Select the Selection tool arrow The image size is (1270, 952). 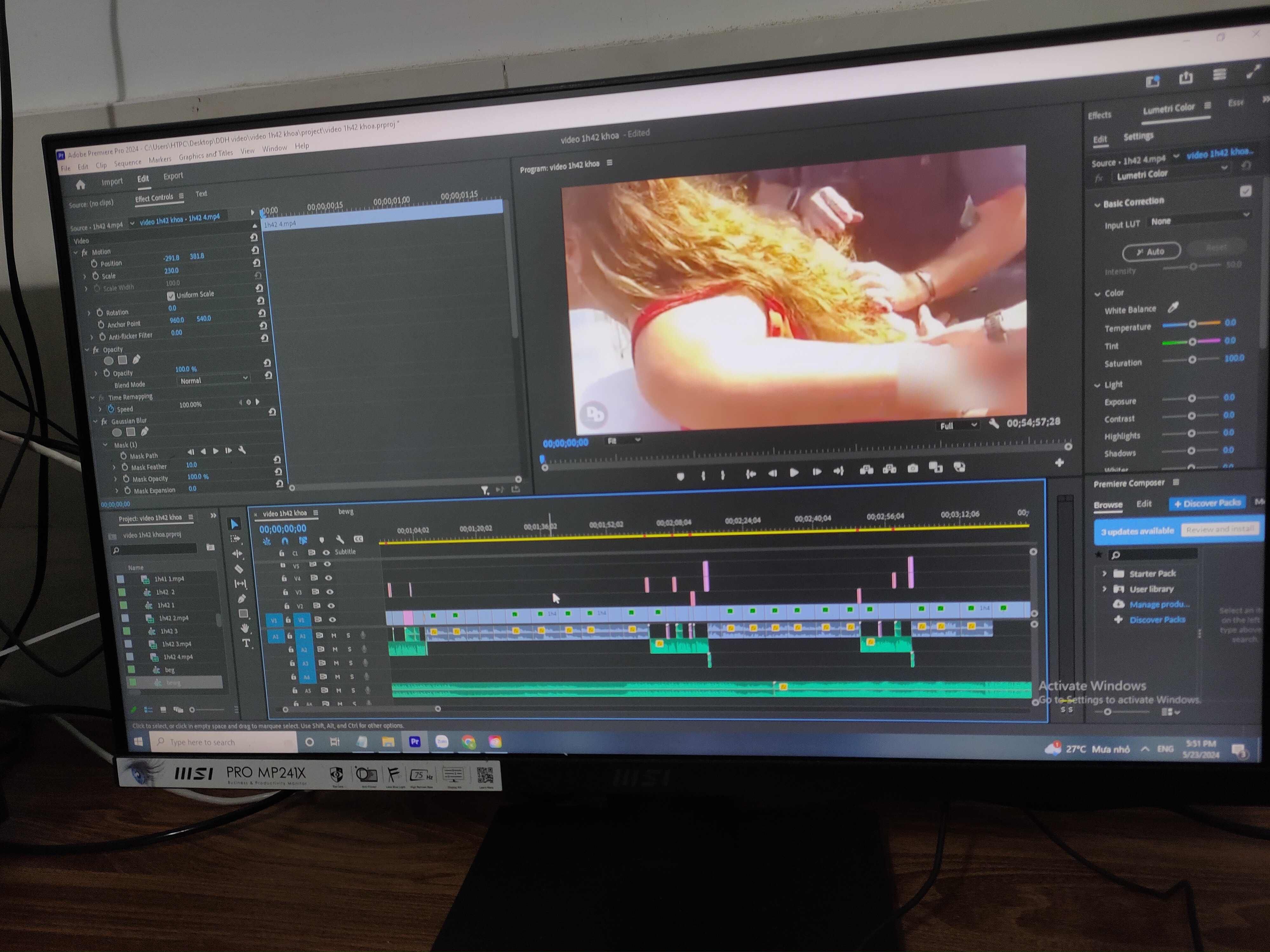(234, 524)
